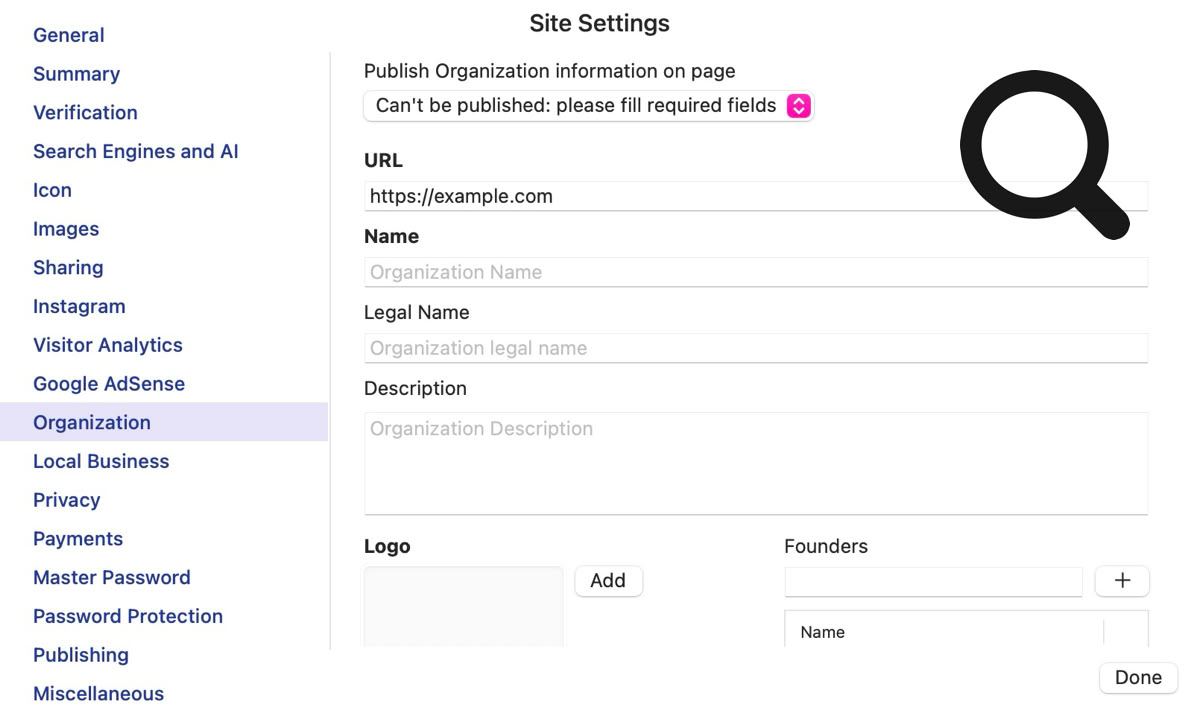Click the URL field with https://example.com
Screen dimensions: 1200x708
point(660,197)
